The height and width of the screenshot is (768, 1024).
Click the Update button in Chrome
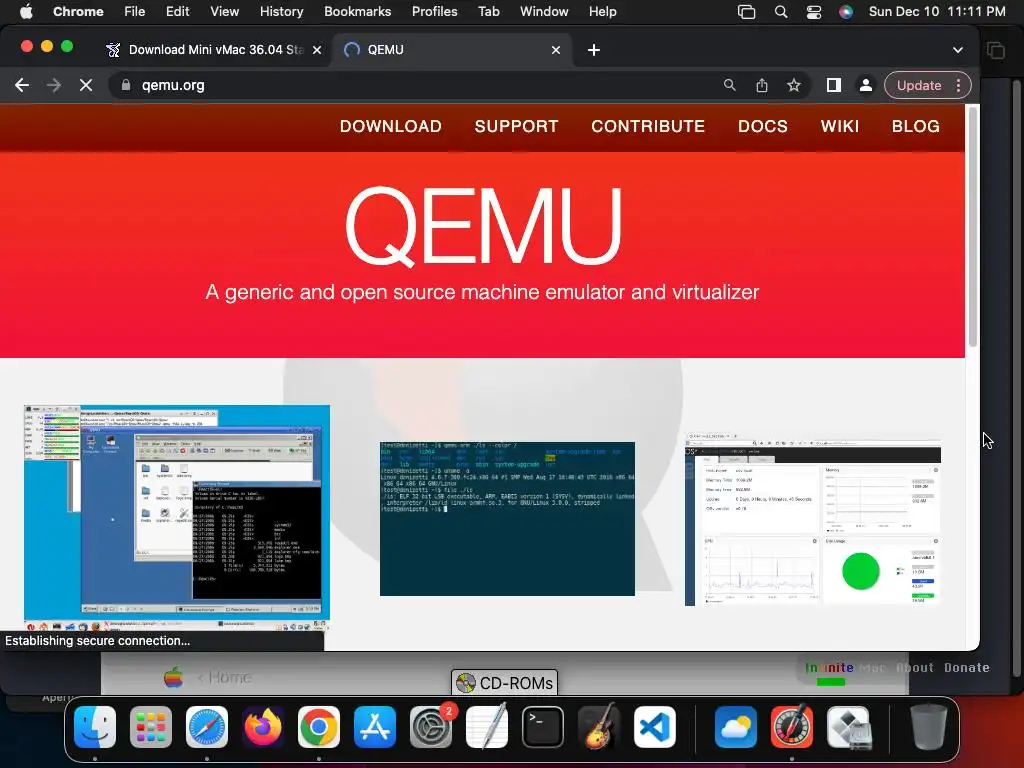point(919,86)
